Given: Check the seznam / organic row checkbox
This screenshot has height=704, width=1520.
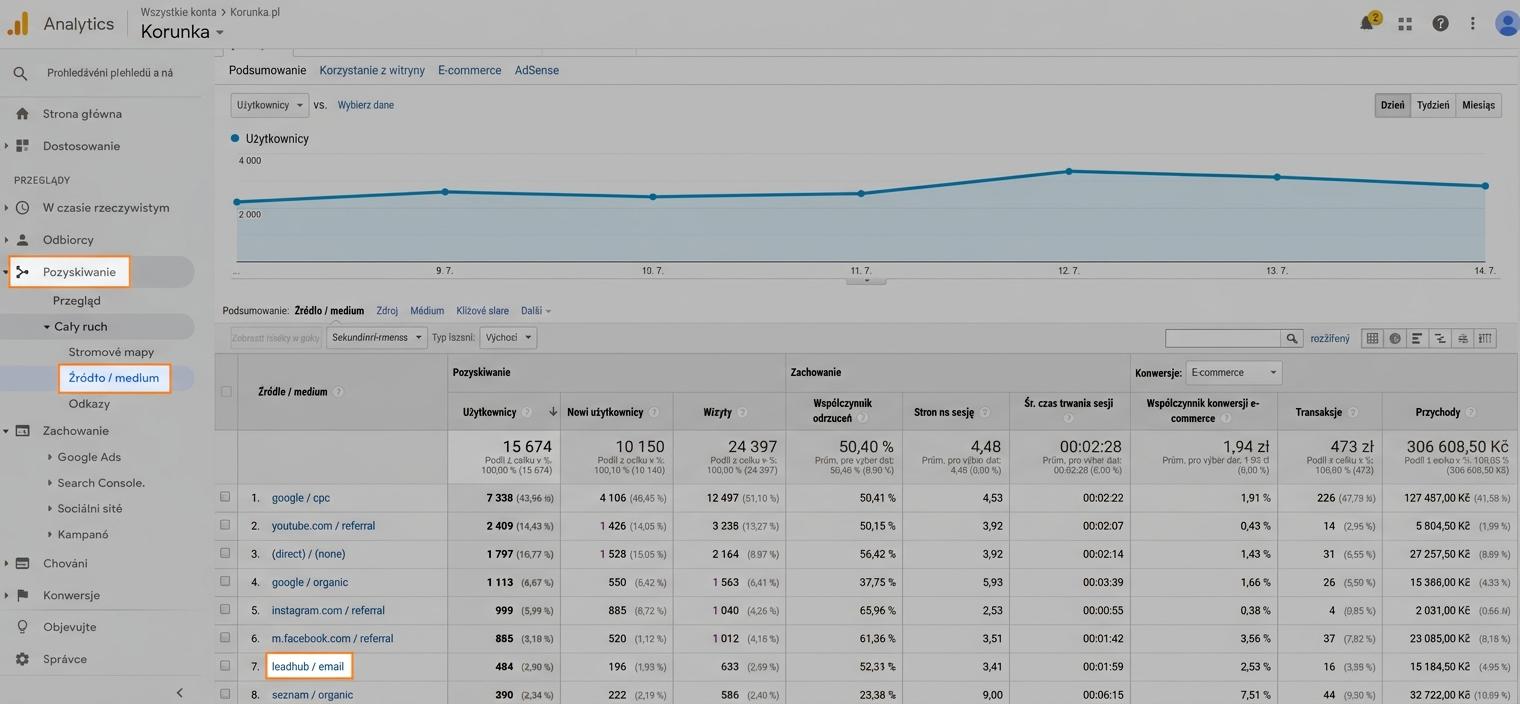Looking at the screenshot, I should 225,693.
